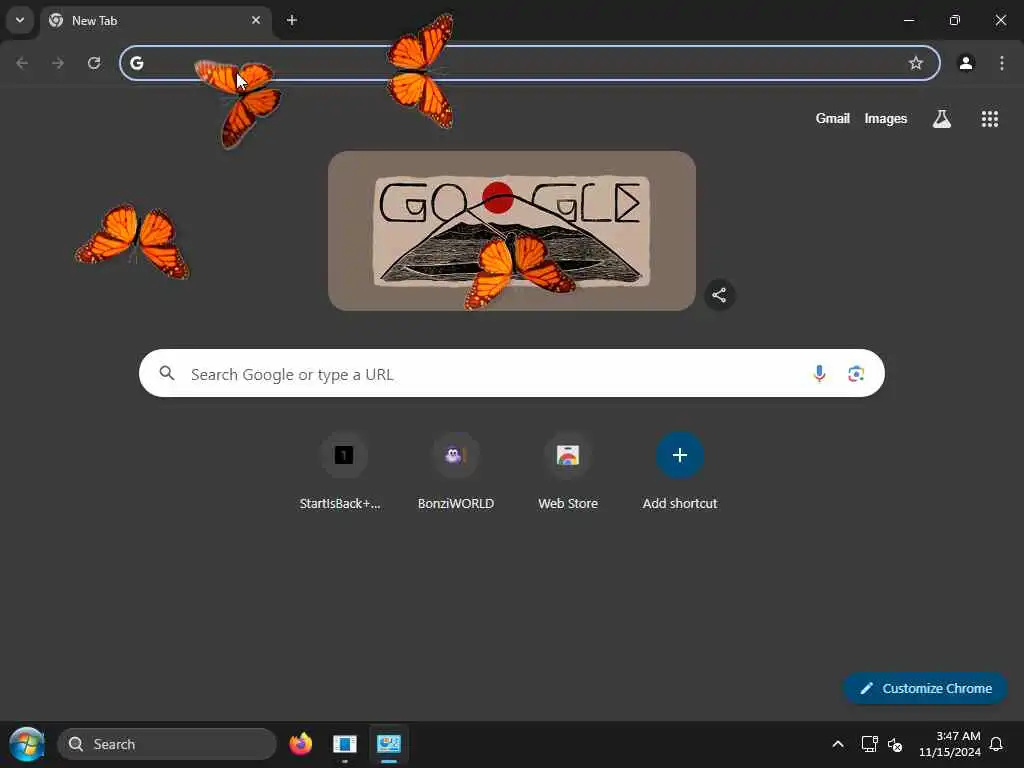The height and width of the screenshot is (768, 1024).
Task: Open the Web Store shortcut
Action: tap(568, 471)
